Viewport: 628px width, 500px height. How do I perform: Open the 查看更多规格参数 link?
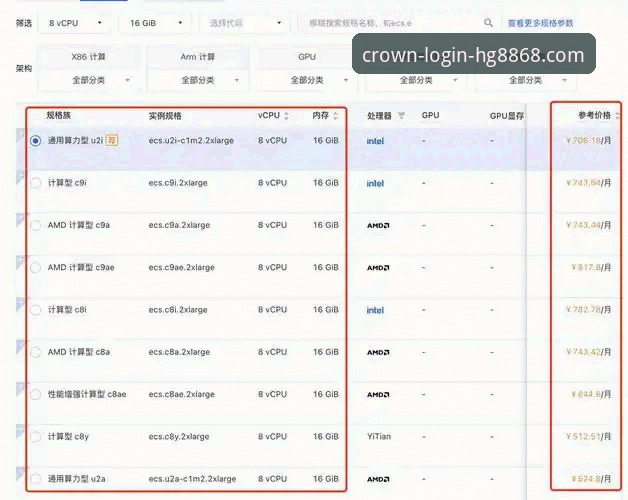(x=541, y=23)
